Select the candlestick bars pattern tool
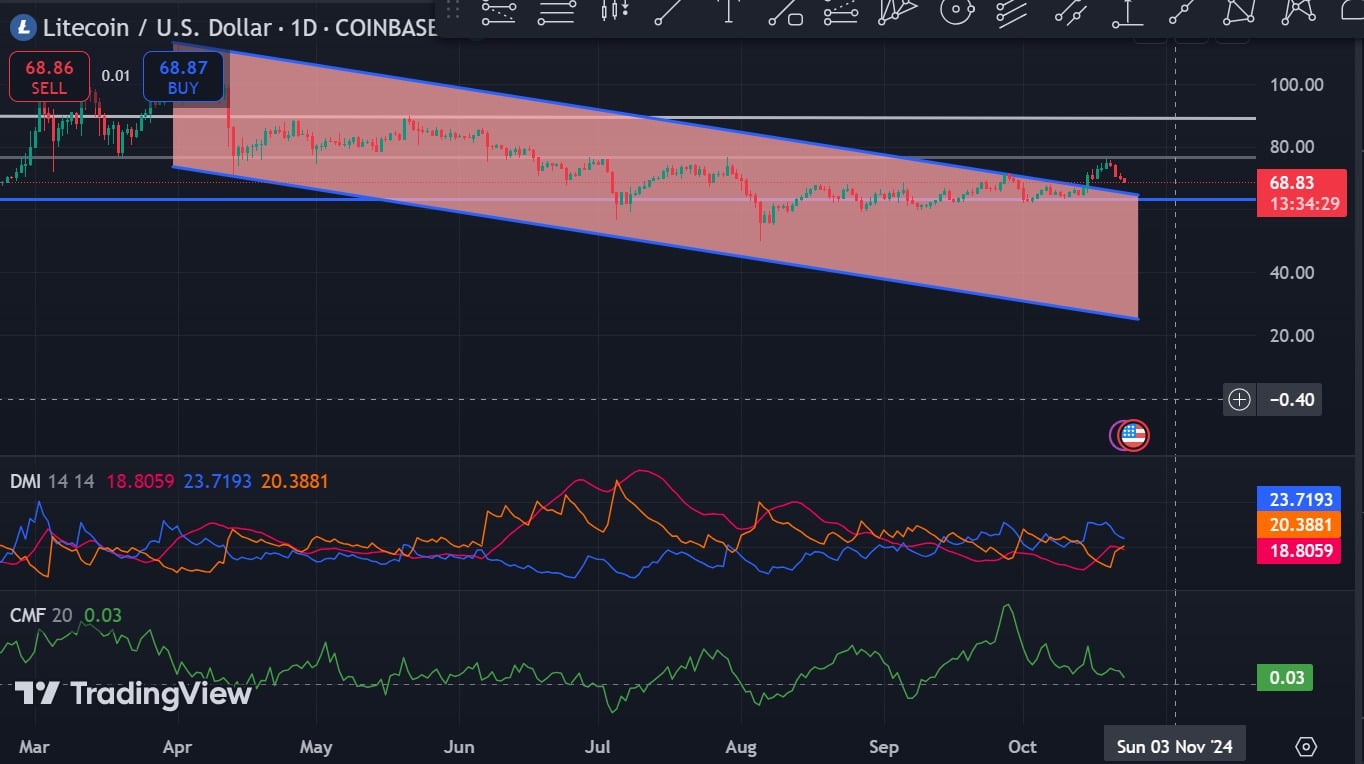The height and width of the screenshot is (764, 1364). tap(614, 12)
